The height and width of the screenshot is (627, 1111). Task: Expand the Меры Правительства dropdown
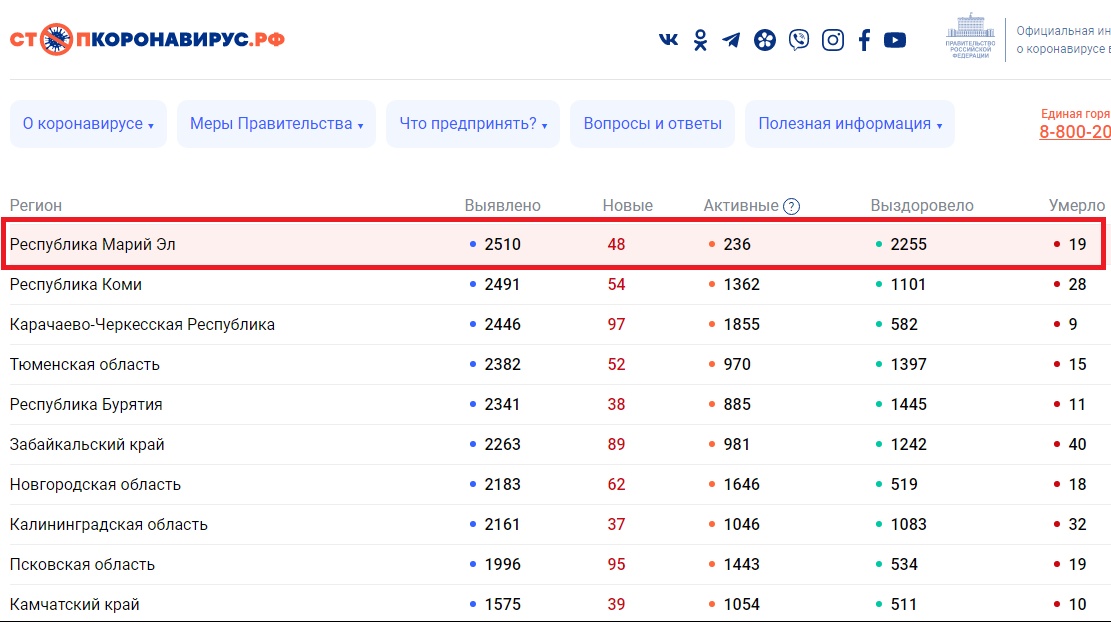[276, 124]
